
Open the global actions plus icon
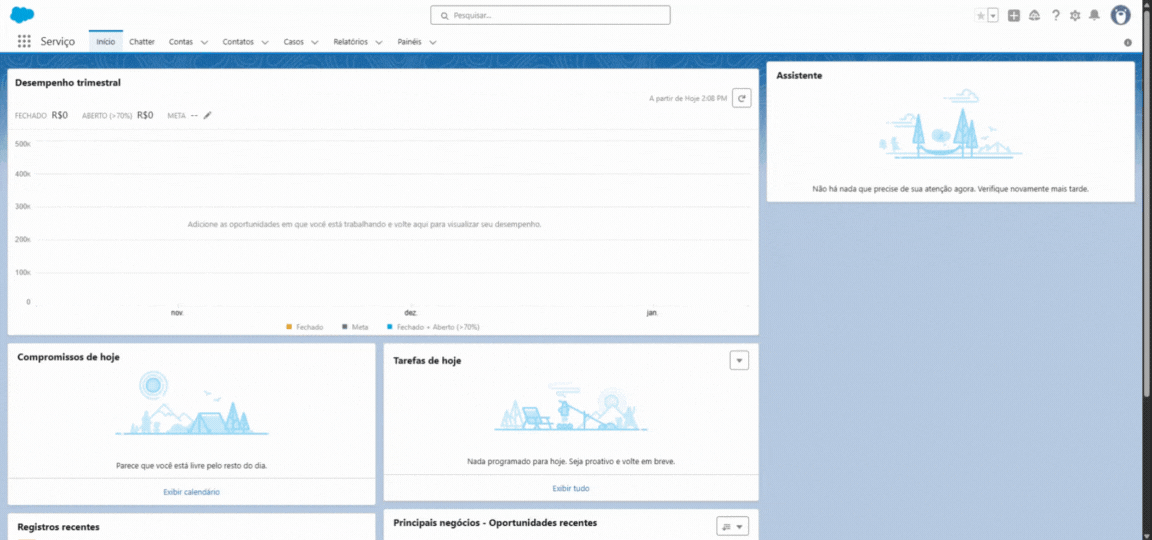click(x=1014, y=15)
